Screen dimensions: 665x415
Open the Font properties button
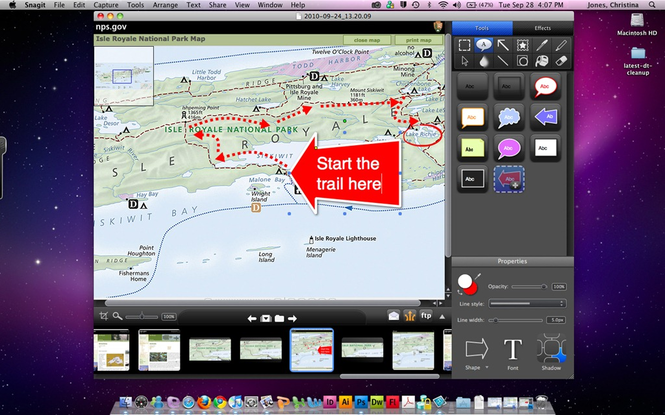(x=513, y=353)
